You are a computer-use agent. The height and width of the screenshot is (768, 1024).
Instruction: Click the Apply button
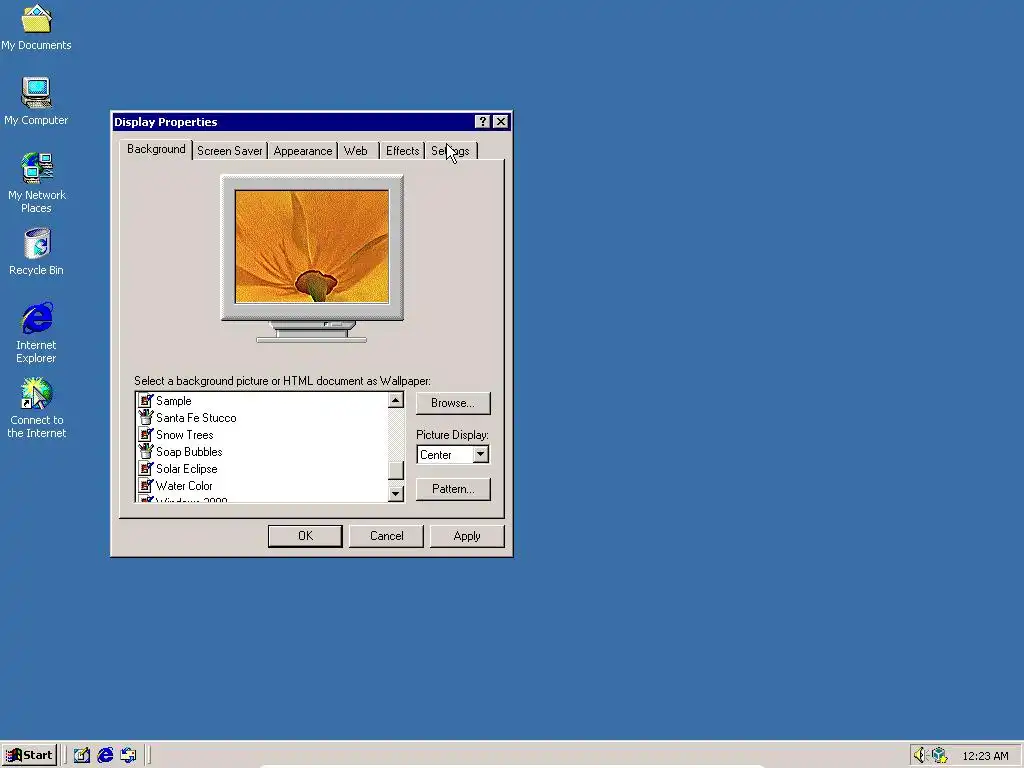click(467, 536)
